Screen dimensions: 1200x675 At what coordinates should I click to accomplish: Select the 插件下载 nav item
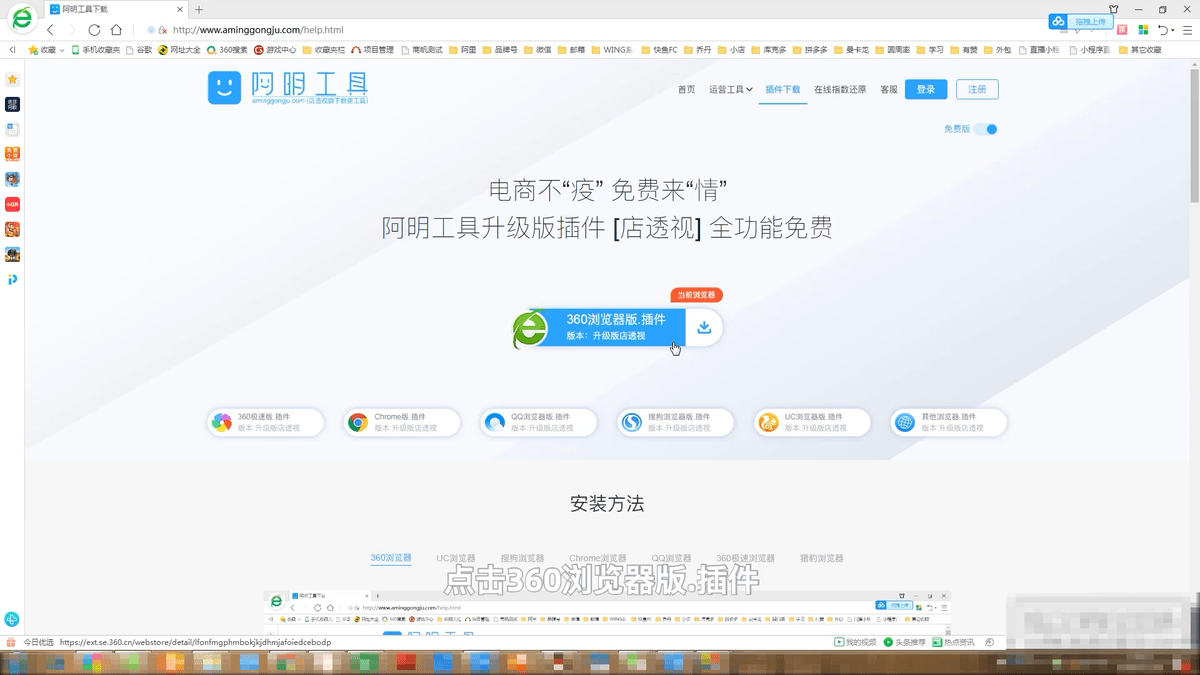783,90
